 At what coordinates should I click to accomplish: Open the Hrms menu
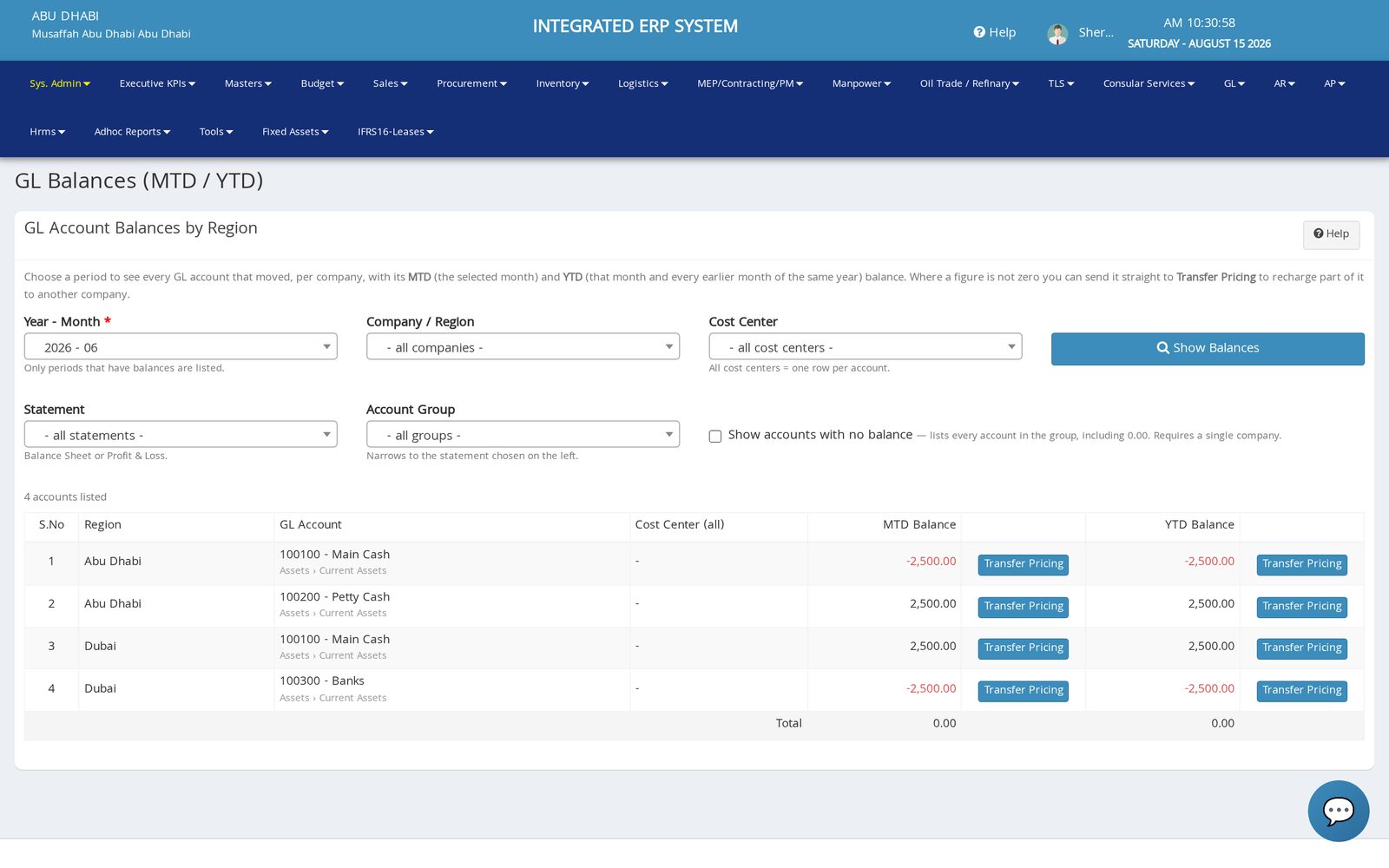click(47, 132)
